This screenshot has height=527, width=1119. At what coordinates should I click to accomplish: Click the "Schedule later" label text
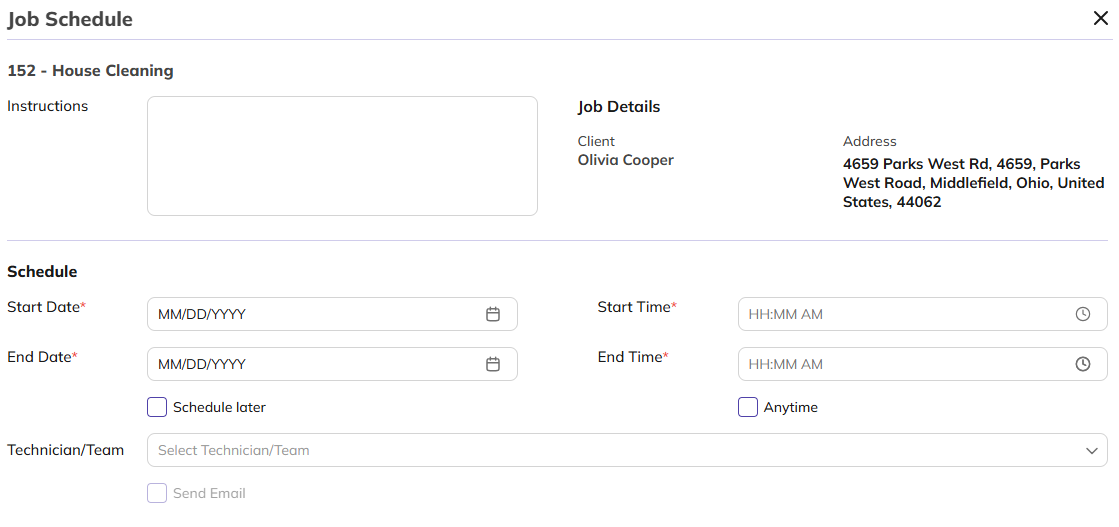(x=219, y=407)
